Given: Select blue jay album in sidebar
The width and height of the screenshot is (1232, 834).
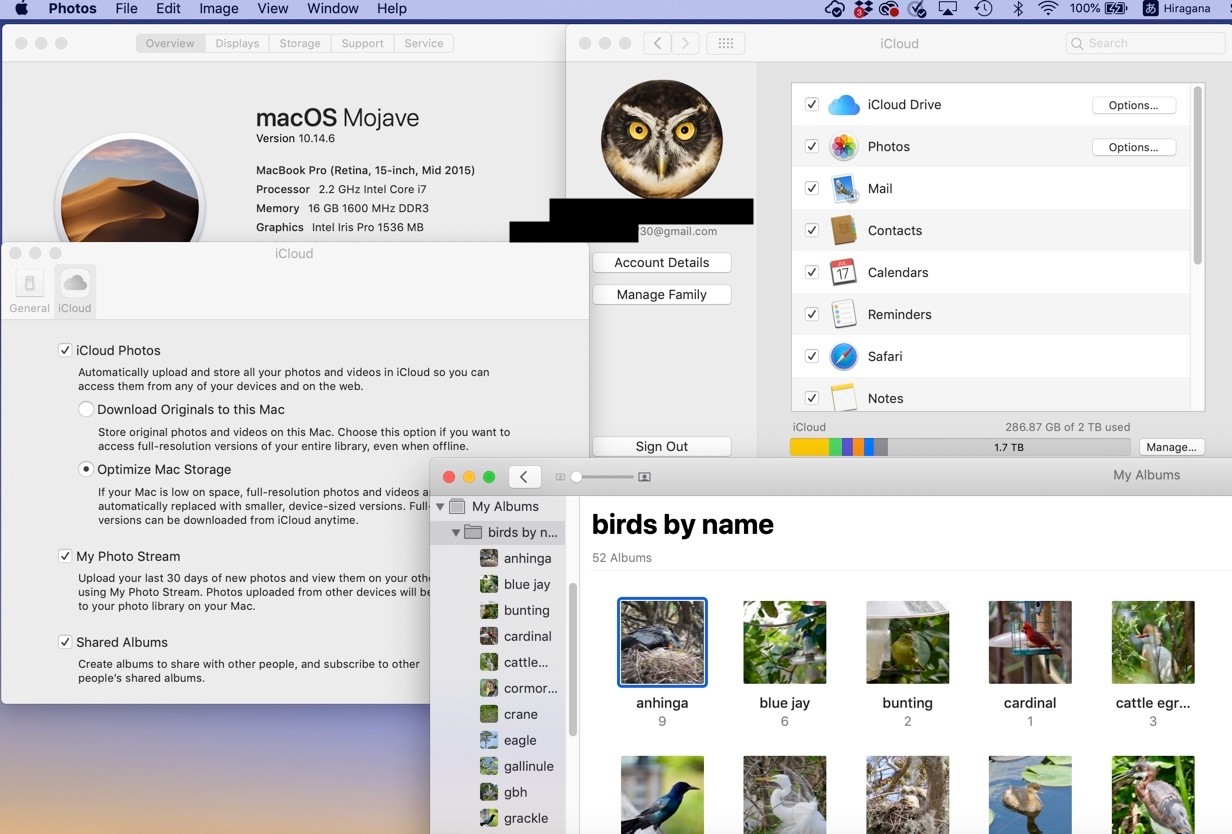Looking at the screenshot, I should click(x=514, y=585).
